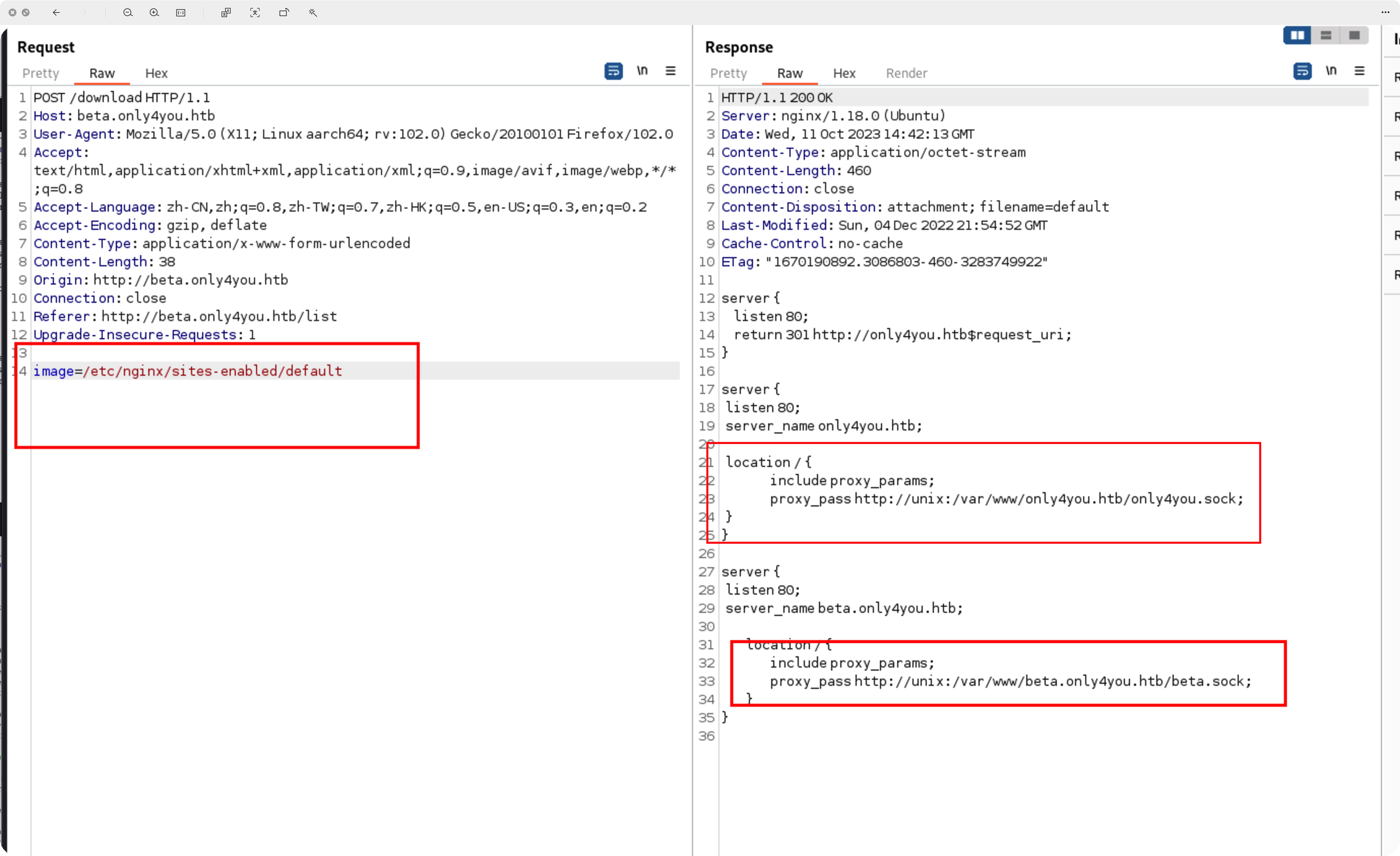This screenshot has width=1400, height=856.
Task: Click the translate image icon
Action: tap(225, 12)
